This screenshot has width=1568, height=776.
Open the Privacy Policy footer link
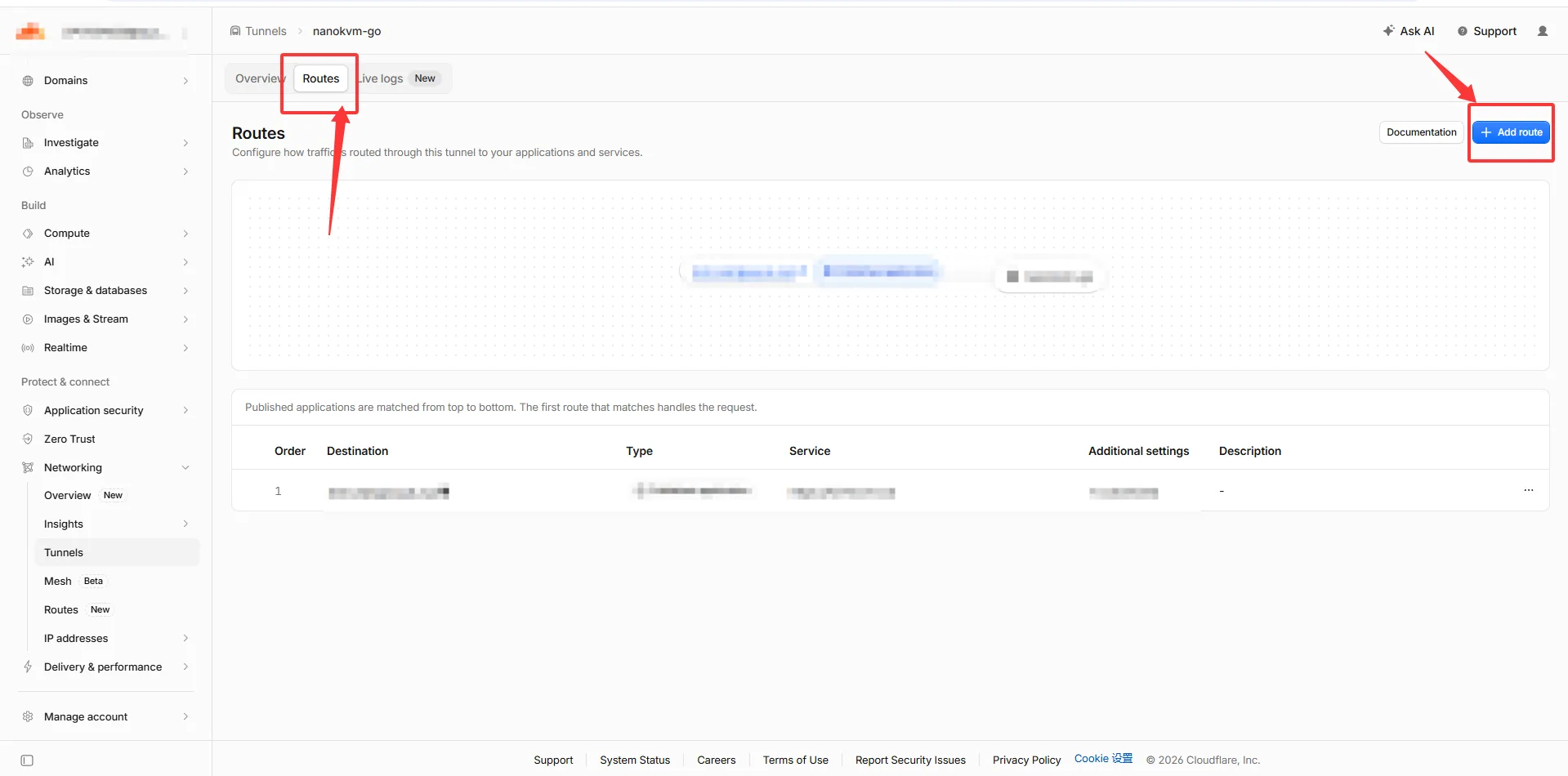1026,760
